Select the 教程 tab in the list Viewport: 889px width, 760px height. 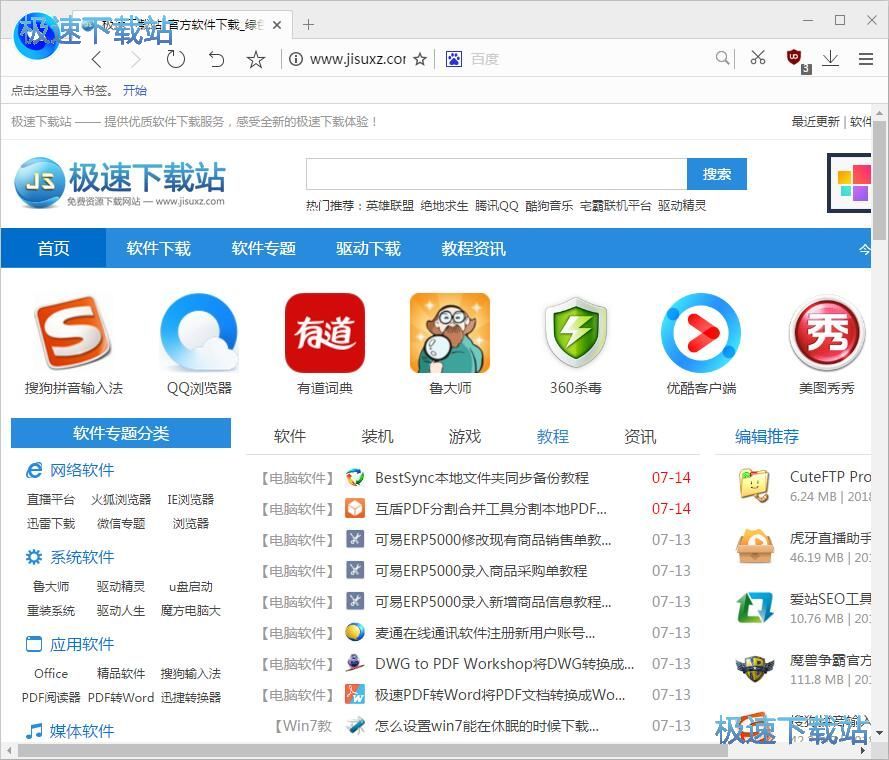(x=552, y=436)
